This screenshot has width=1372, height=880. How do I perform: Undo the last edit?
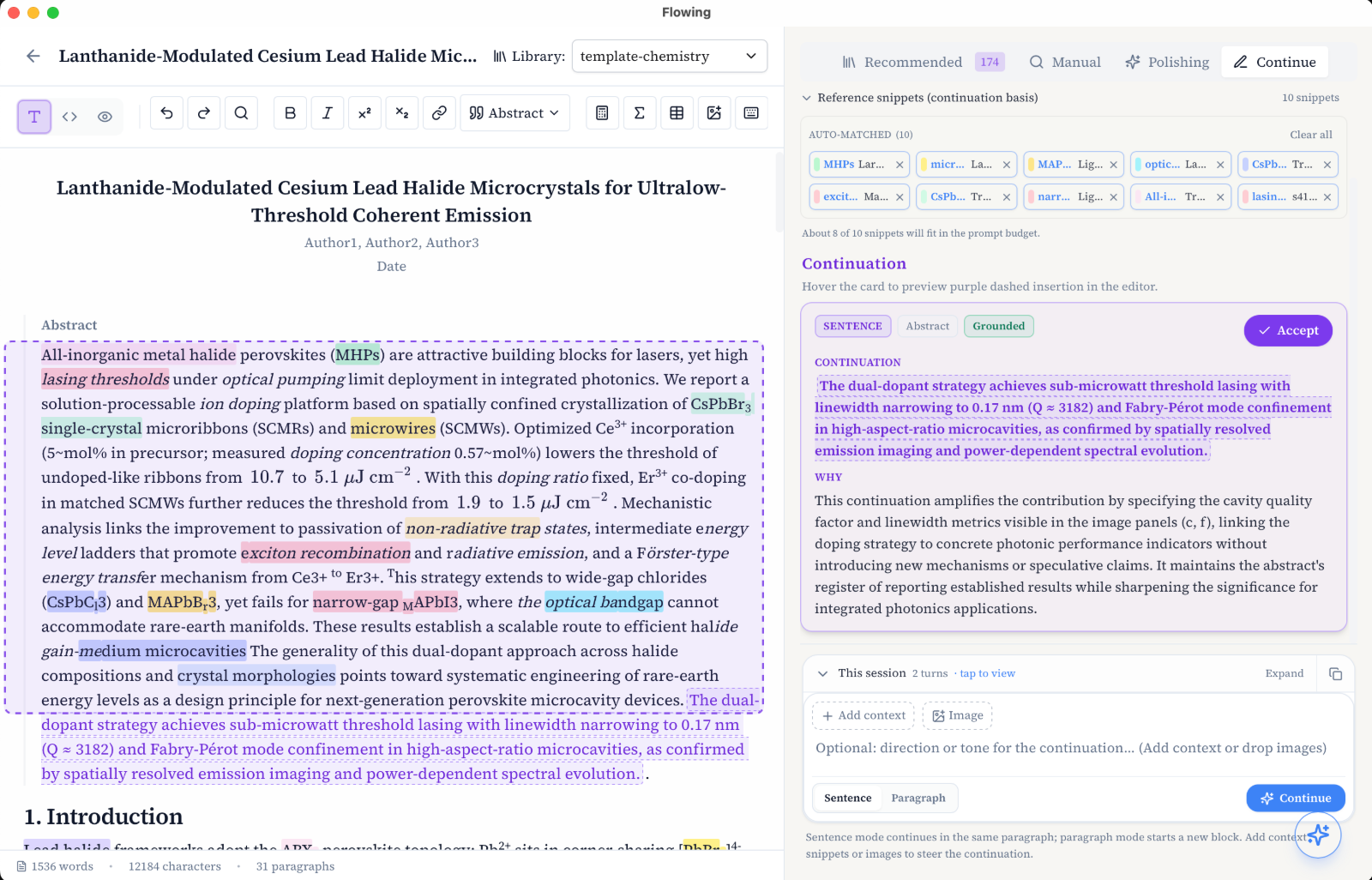(x=167, y=113)
